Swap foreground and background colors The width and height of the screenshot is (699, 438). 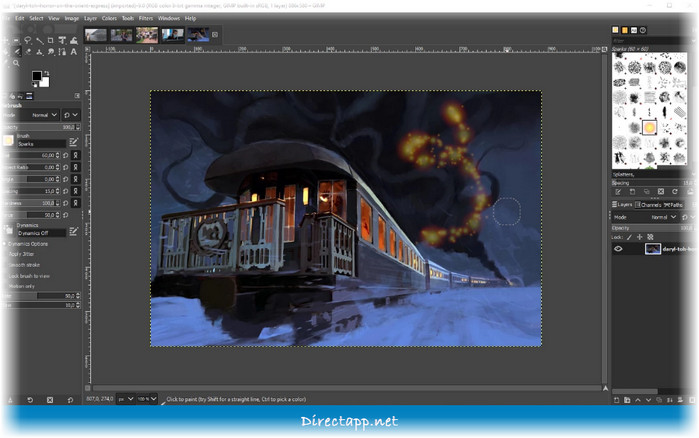point(47,73)
